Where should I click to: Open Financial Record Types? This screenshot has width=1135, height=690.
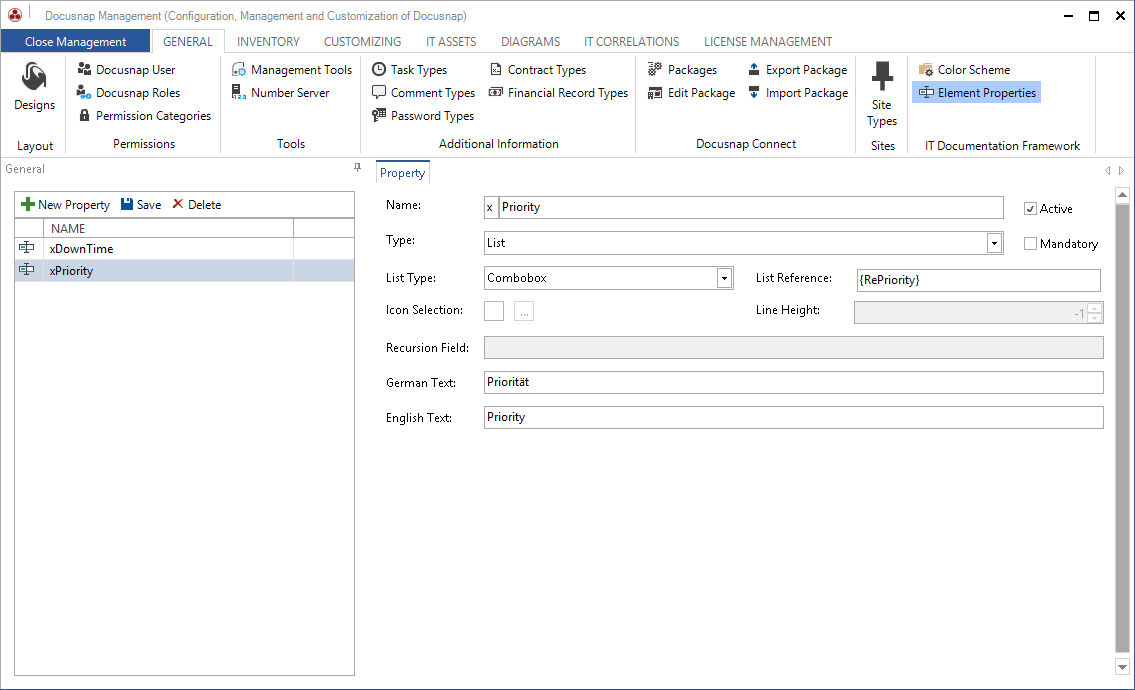tap(559, 93)
